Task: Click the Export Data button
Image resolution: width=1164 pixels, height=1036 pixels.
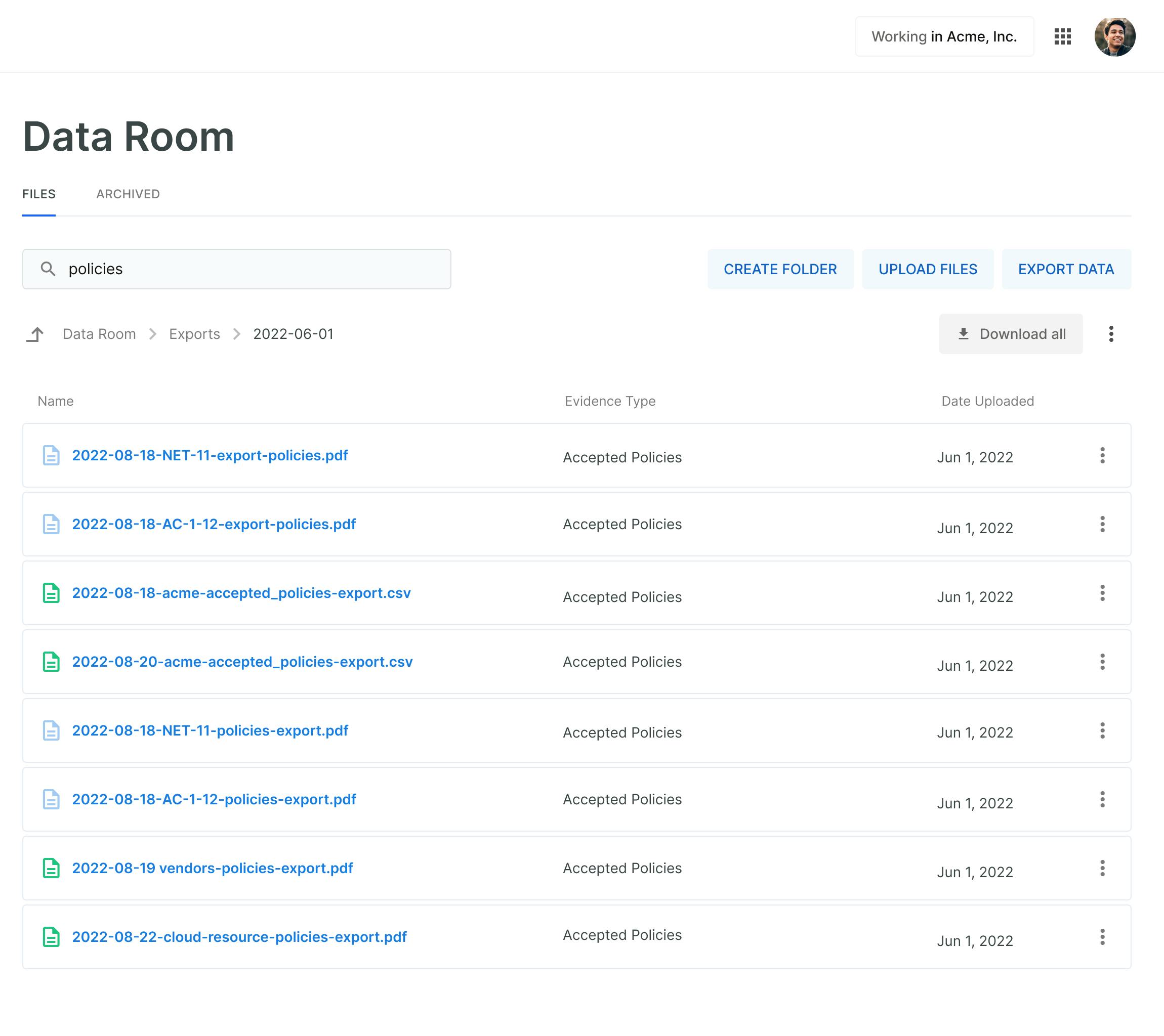Action: pyautogui.click(x=1065, y=269)
